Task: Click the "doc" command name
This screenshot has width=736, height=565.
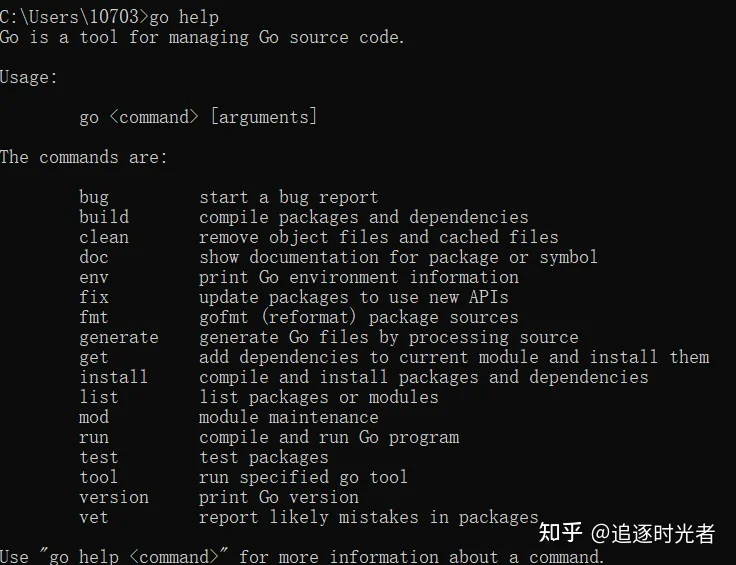Action: point(94,257)
